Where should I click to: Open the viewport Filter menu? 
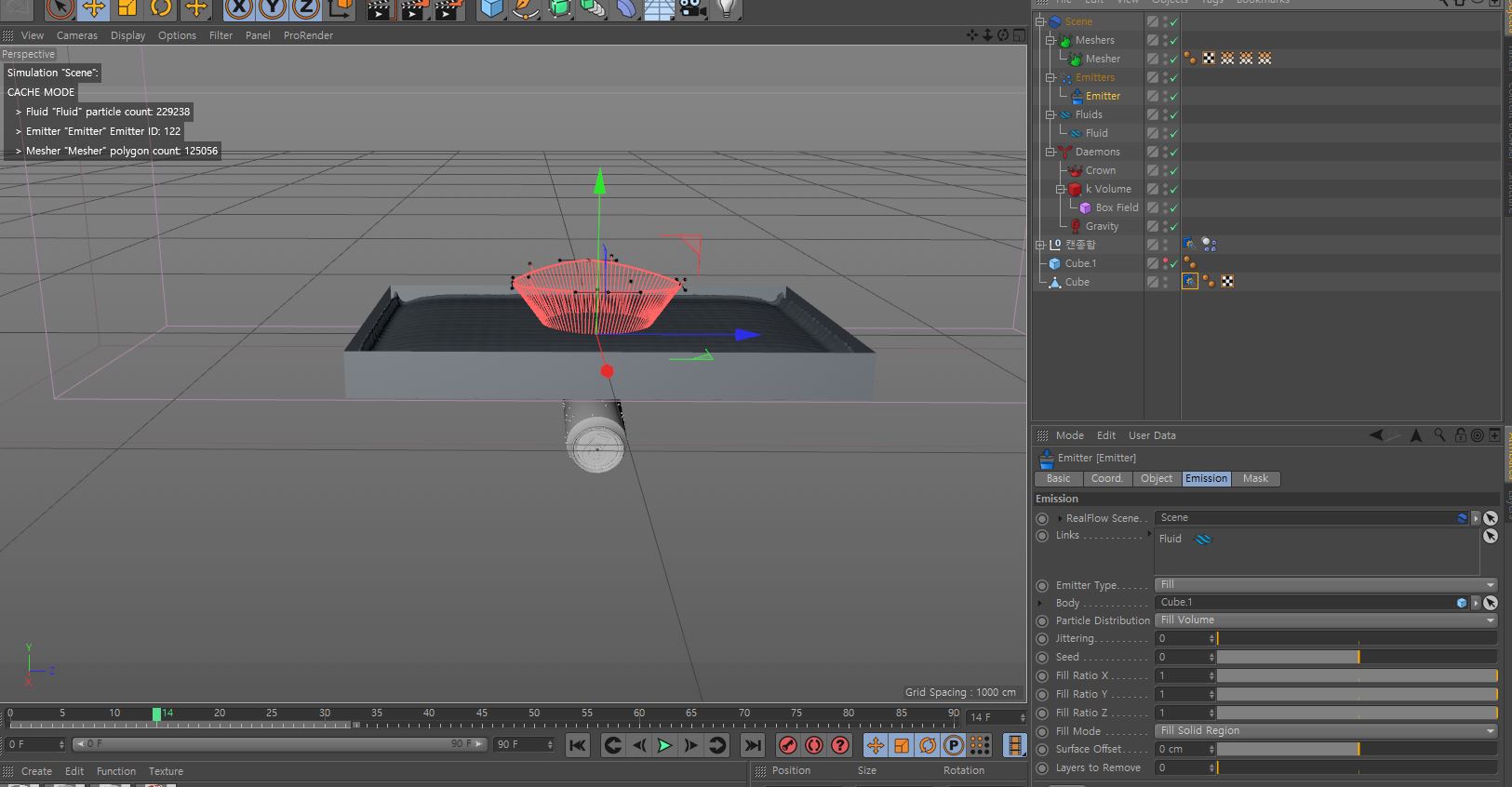tap(221, 35)
